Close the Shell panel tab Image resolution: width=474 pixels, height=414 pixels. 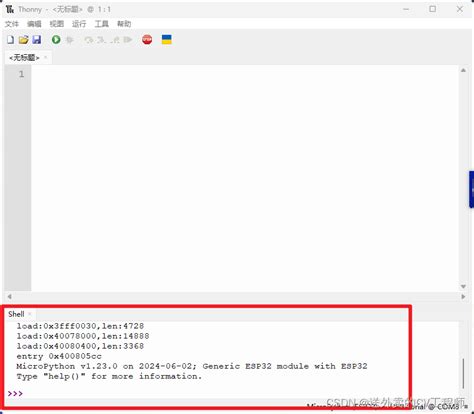[x=30, y=314]
